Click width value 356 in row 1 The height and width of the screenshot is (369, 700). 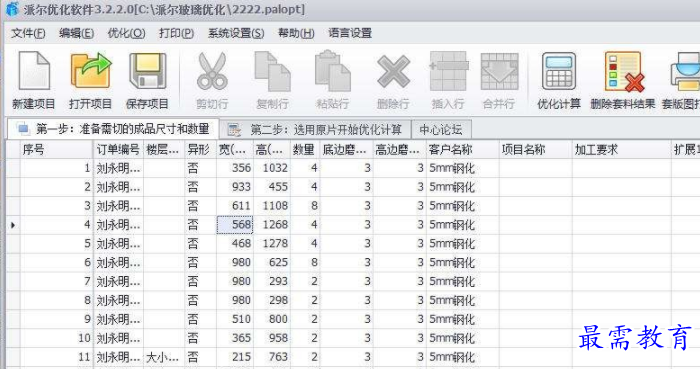coord(241,168)
